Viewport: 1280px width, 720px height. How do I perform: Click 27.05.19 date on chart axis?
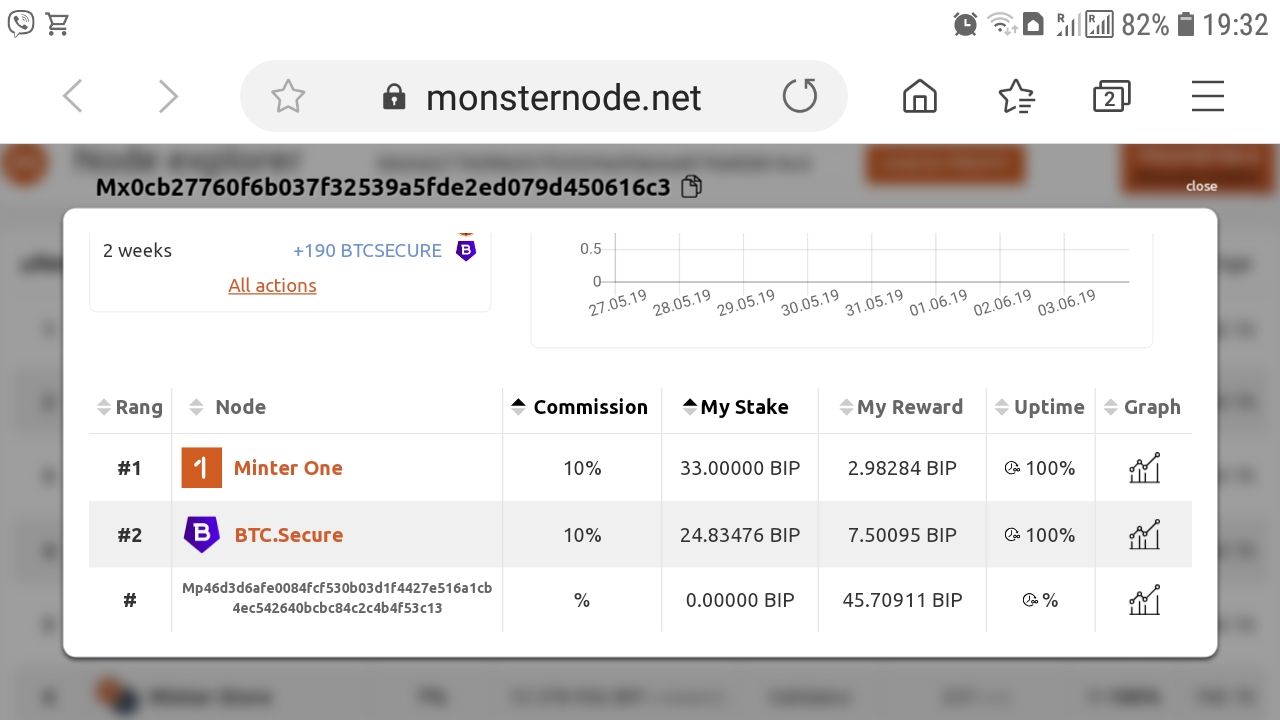pyautogui.click(x=618, y=303)
